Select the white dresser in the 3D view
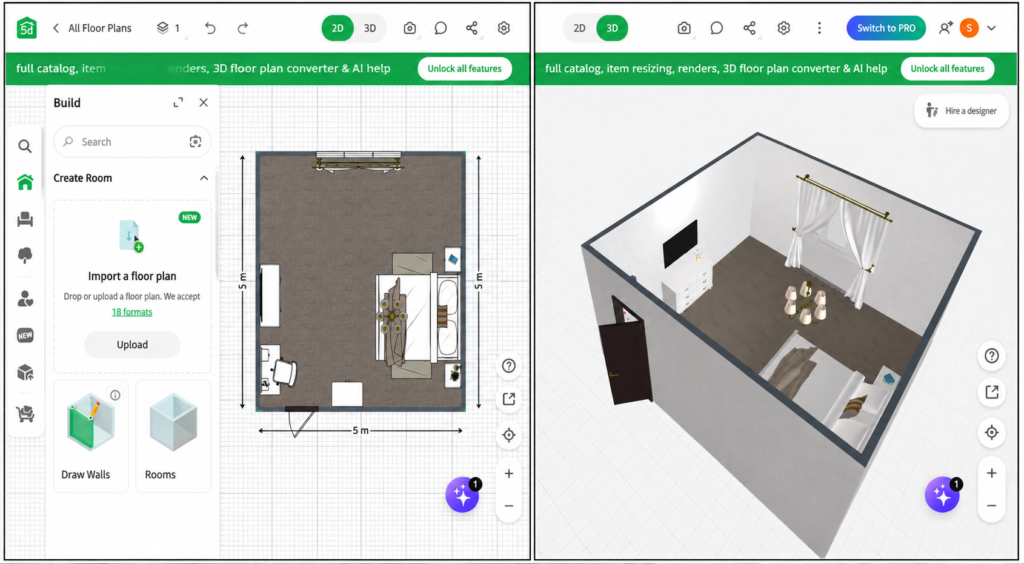This screenshot has width=1024, height=564. tap(687, 283)
